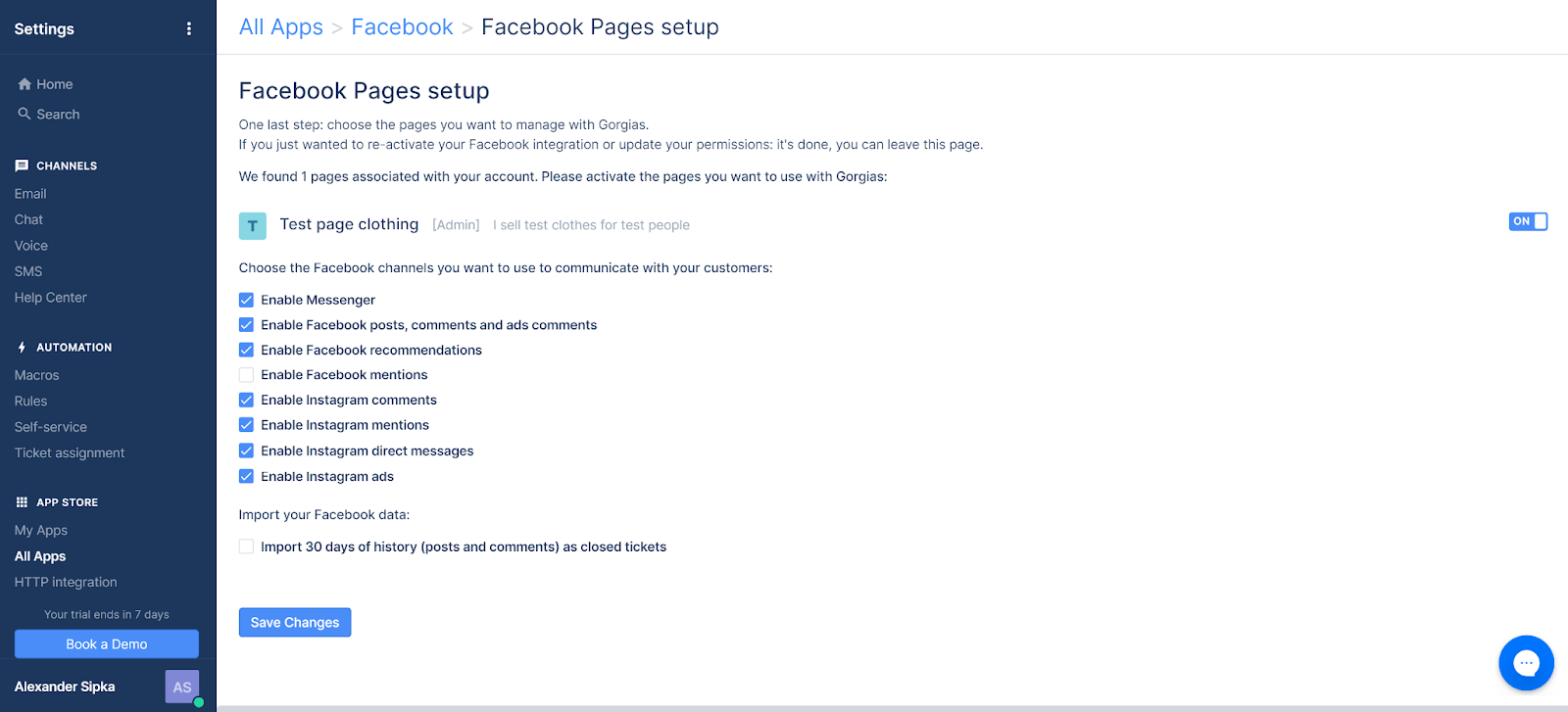
Task: Open the Settings three-dot menu
Action: click(x=189, y=29)
